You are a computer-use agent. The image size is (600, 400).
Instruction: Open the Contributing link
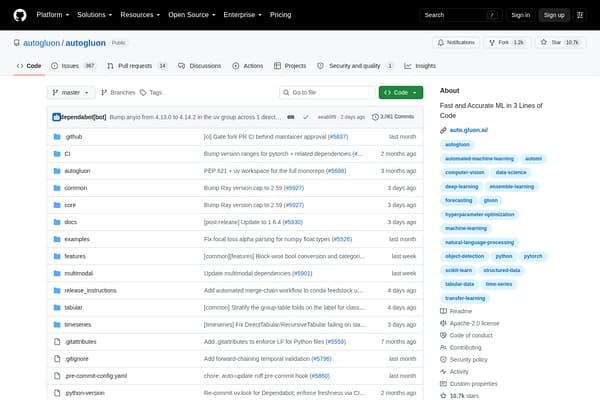(x=461, y=348)
